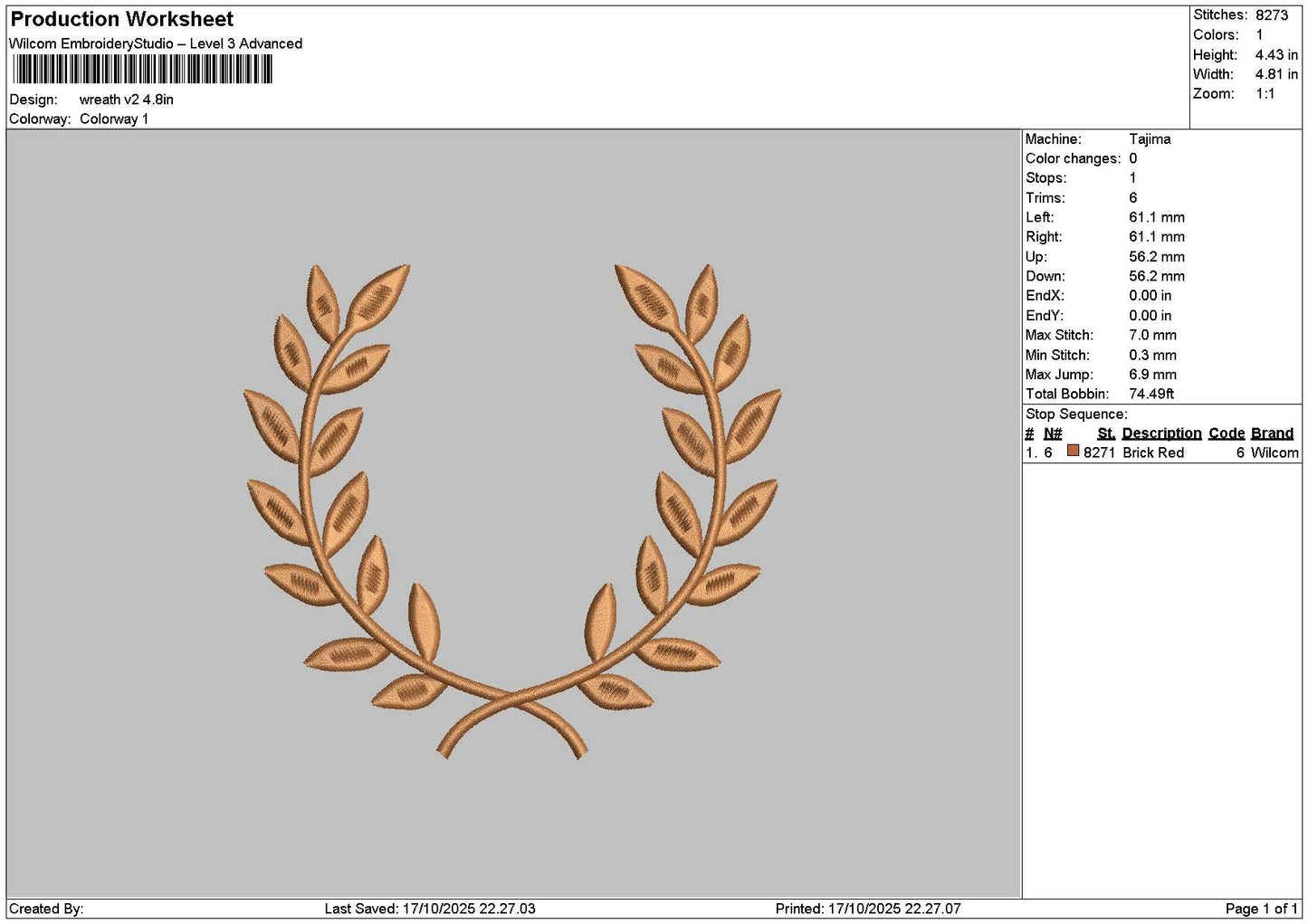1308x924 pixels.
Task: Click the 'N#' column header
Action: pos(1053,433)
